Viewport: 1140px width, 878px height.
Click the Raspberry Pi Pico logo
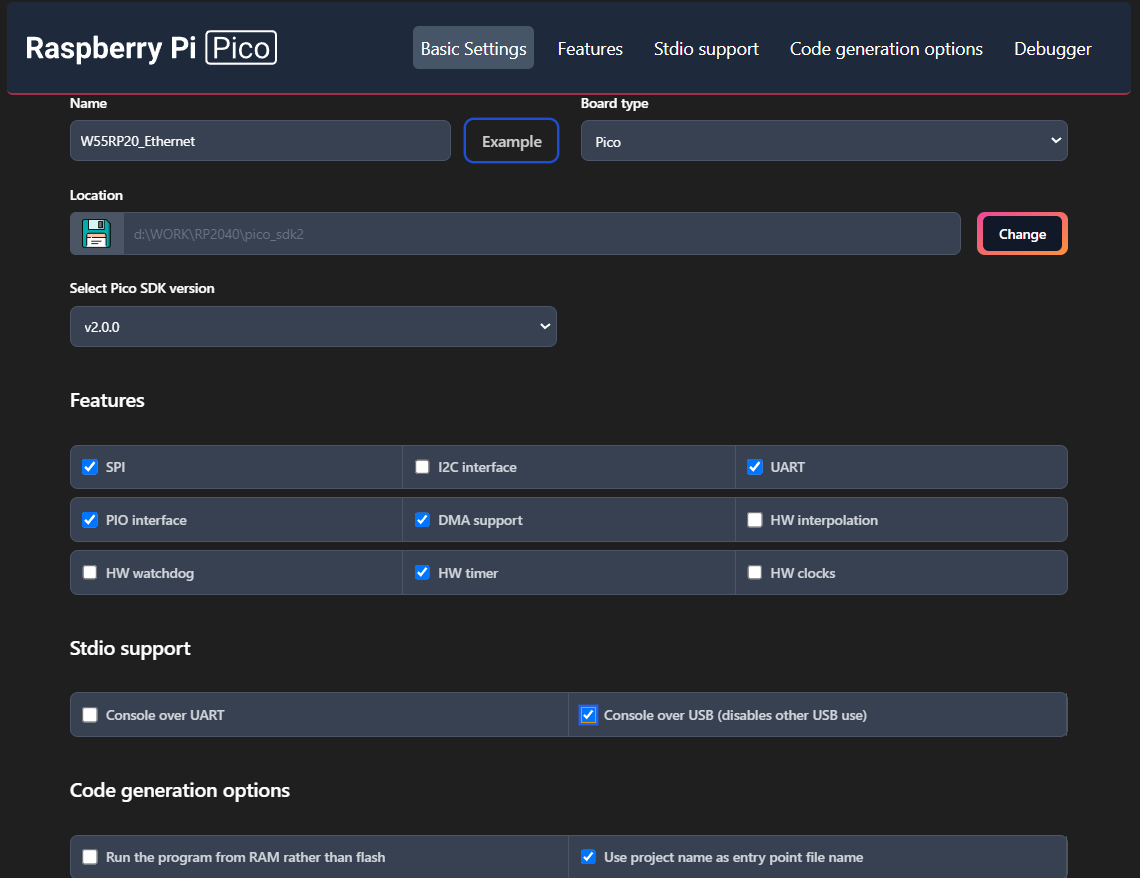click(151, 48)
